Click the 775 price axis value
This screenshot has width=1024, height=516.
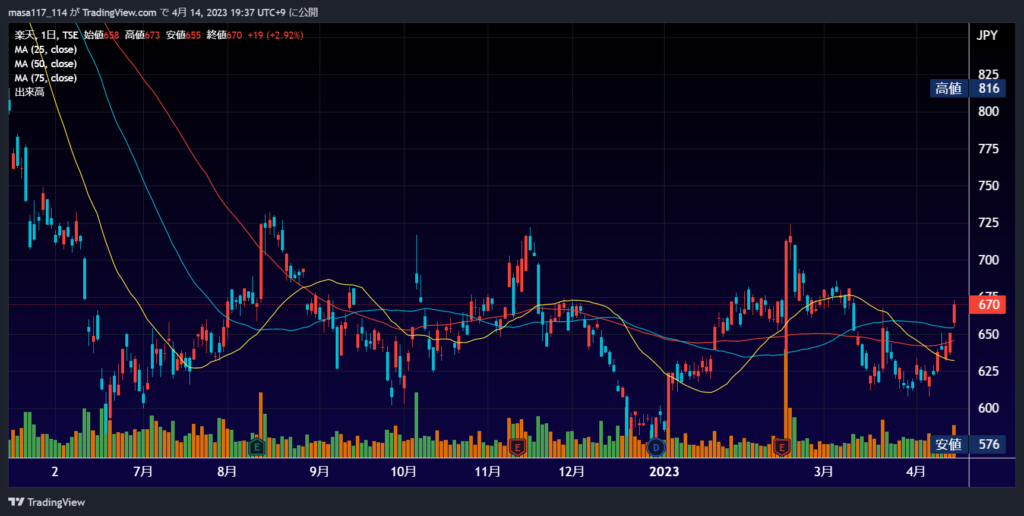click(x=989, y=149)
